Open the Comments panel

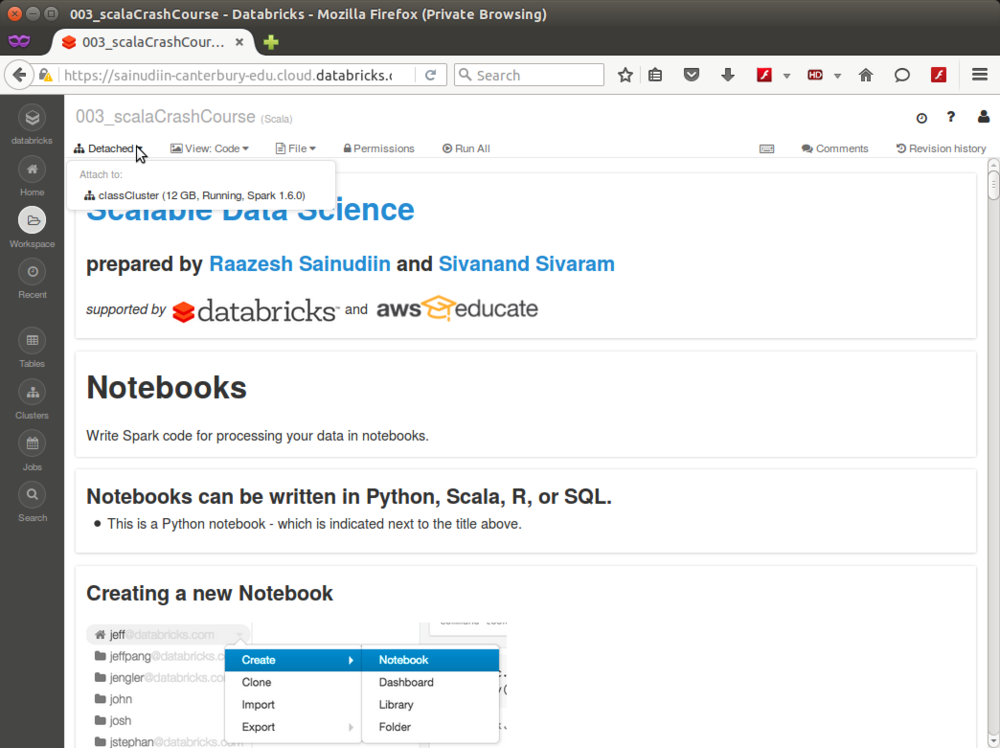point(835,149)
